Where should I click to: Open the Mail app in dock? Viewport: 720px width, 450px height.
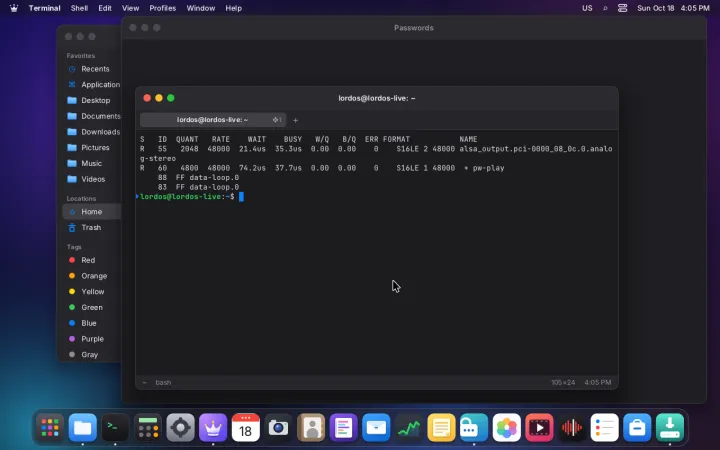point(376,428)
